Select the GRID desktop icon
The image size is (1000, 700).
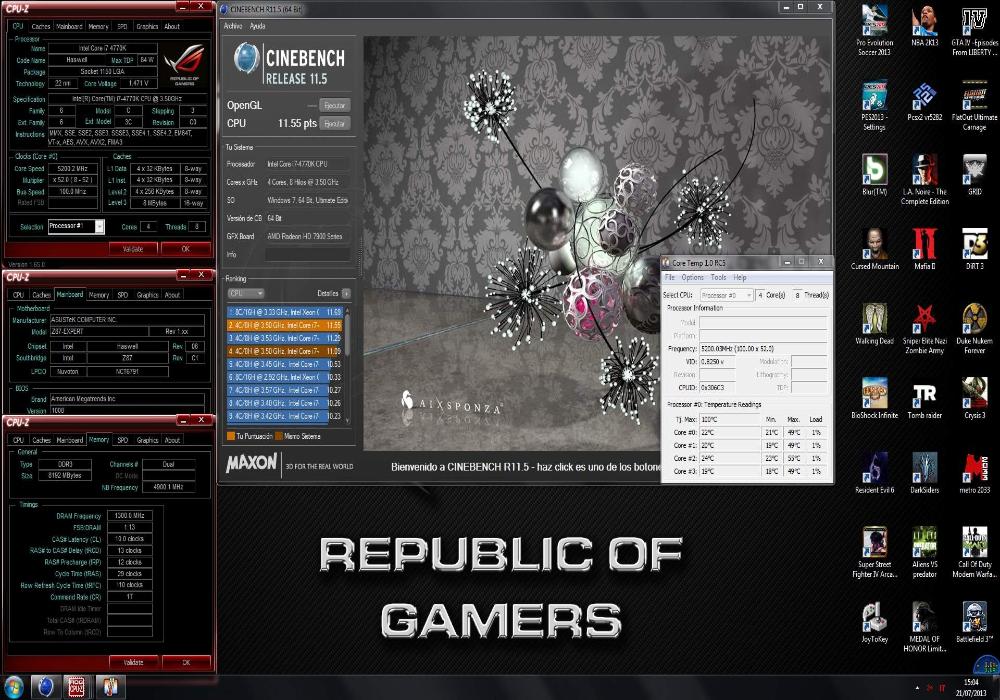974,175
